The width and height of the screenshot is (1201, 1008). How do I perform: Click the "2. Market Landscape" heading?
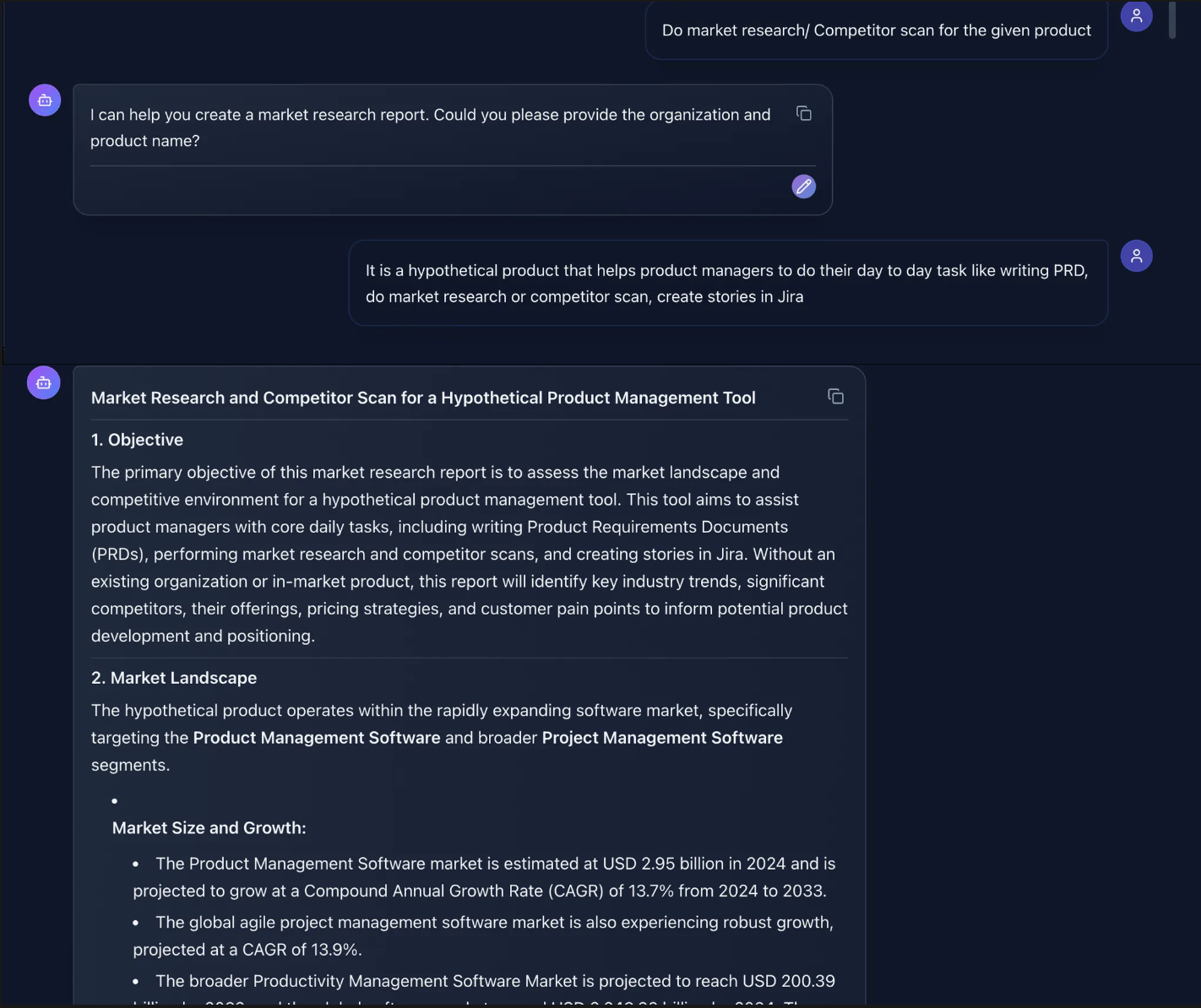point(174,678)
